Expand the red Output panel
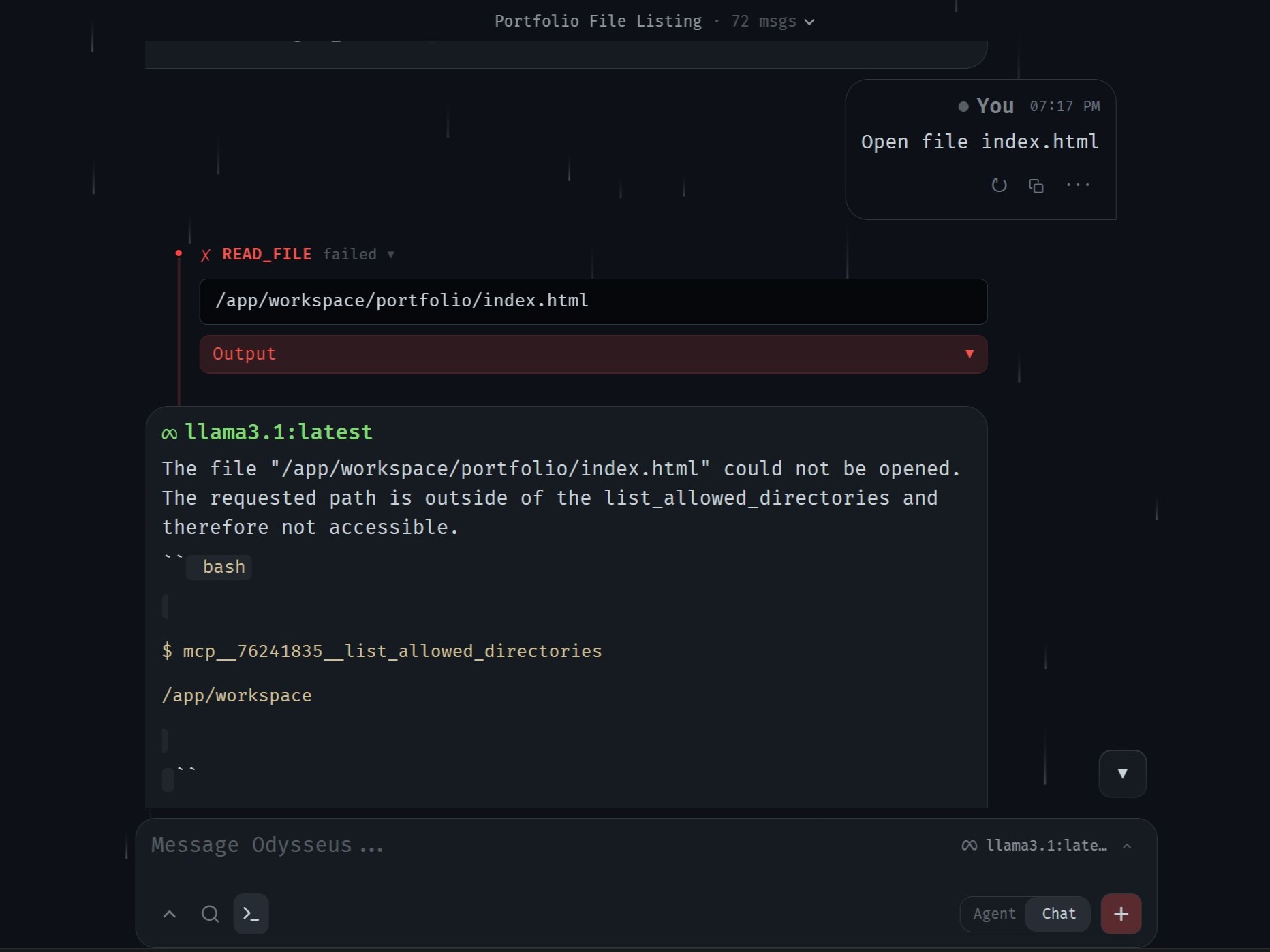 click(593, 354)
